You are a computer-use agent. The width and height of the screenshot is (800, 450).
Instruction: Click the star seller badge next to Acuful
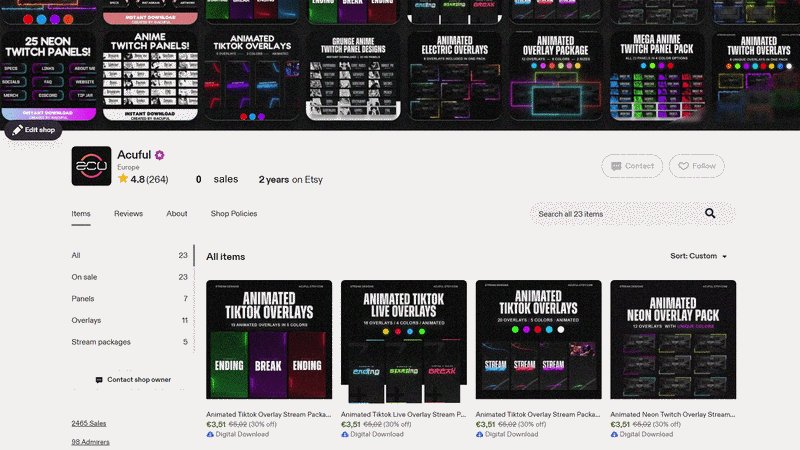tap(160, 155)
